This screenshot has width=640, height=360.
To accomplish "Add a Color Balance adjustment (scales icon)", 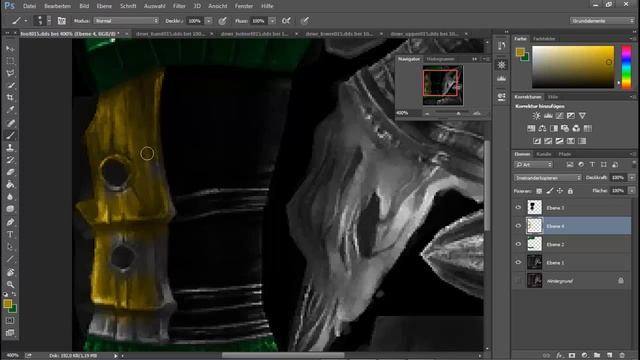I will coord(542,129).
